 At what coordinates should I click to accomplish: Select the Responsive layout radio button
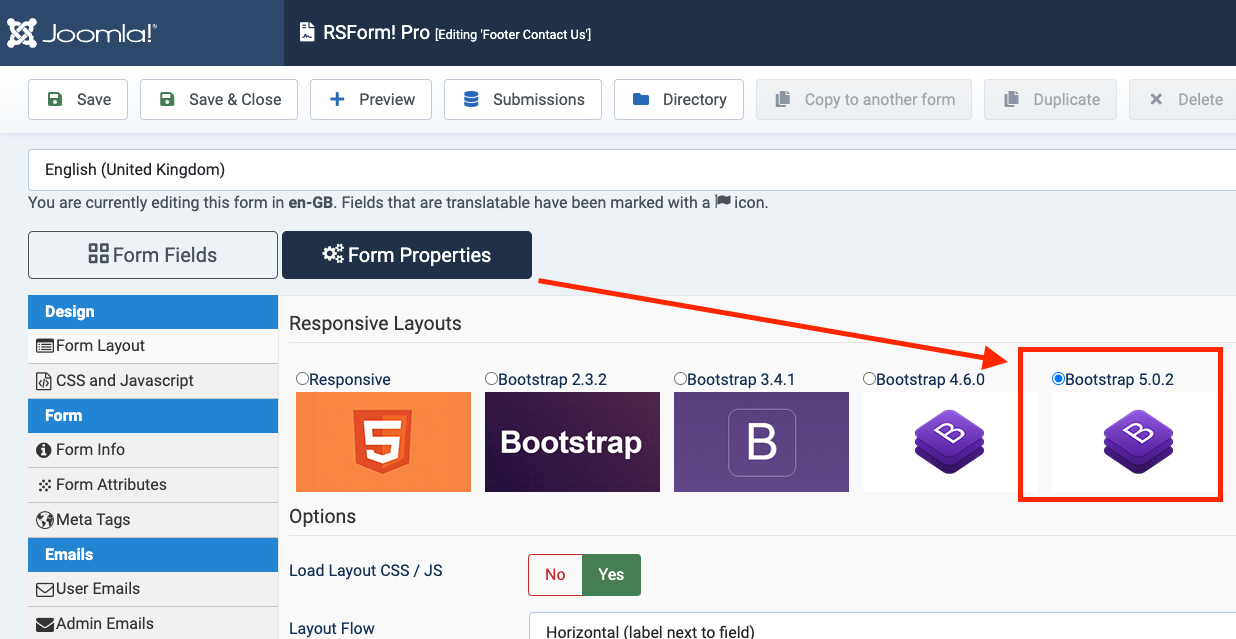302,379
